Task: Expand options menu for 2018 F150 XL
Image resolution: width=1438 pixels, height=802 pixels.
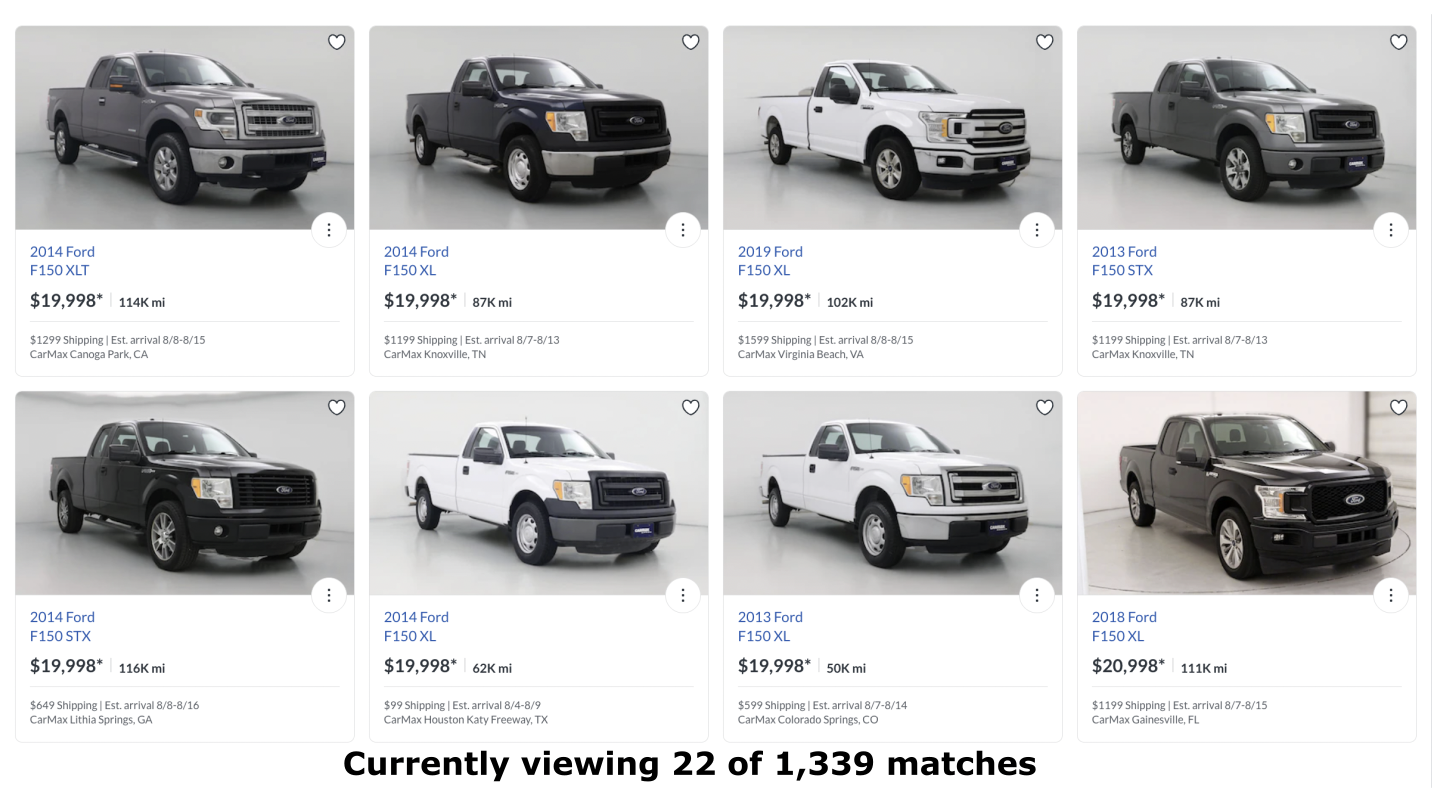Action: click(x=1391, y=595)
